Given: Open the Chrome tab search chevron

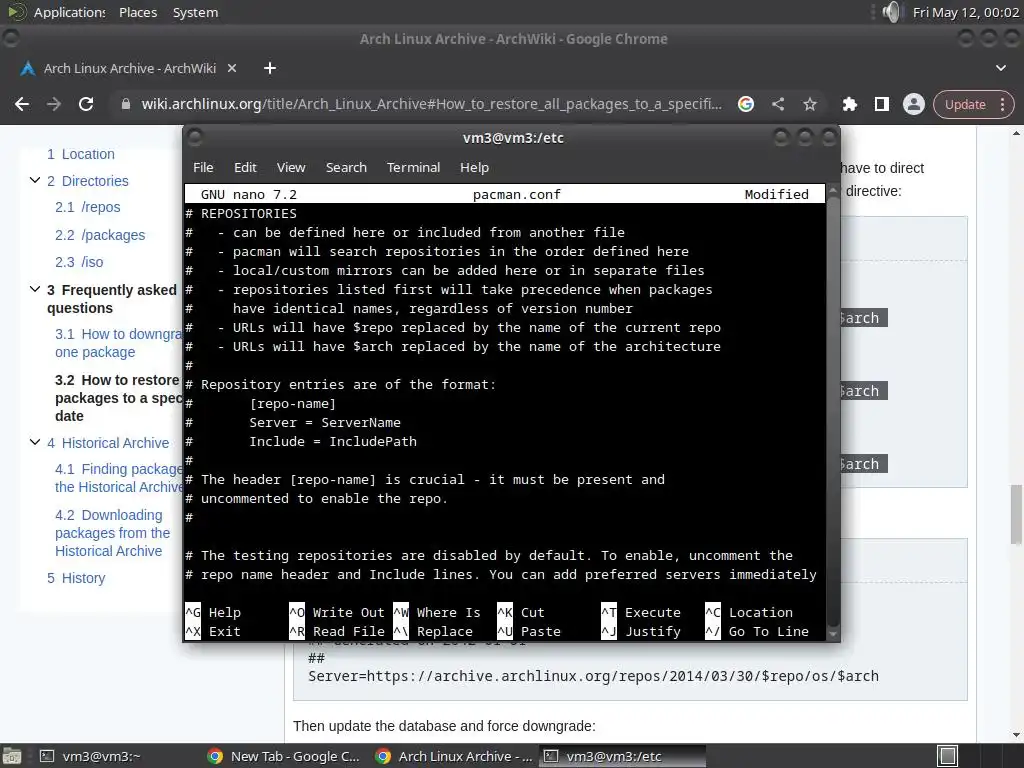Looking at the screenshot, I should coord(1000,68).
